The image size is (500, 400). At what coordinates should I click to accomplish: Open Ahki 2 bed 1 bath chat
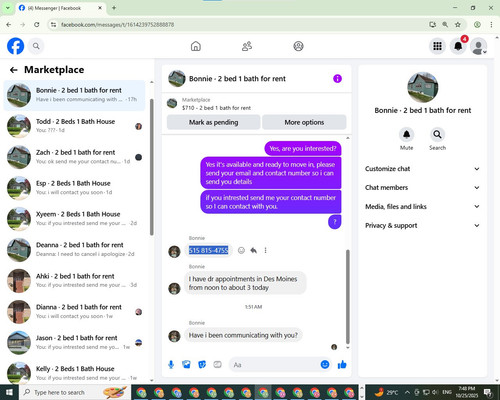(74, 280)
